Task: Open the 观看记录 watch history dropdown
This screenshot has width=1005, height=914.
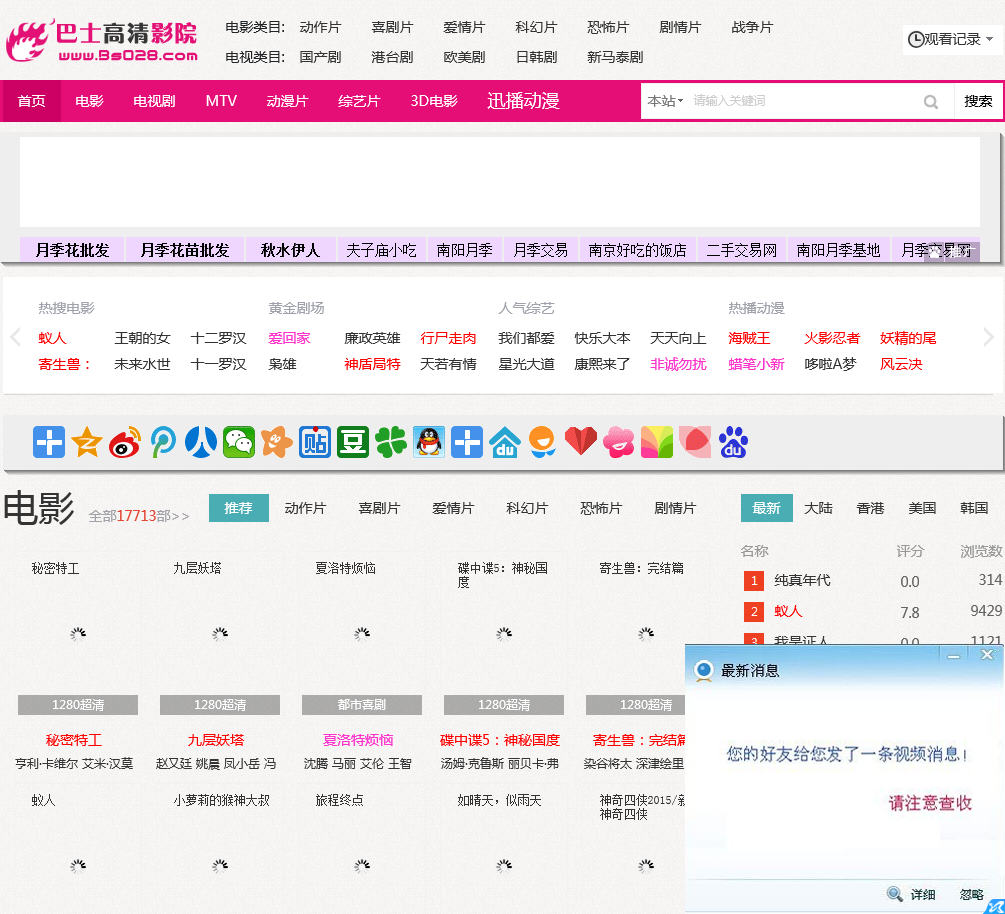Action: pyautogui.click(x=950, y=40)
